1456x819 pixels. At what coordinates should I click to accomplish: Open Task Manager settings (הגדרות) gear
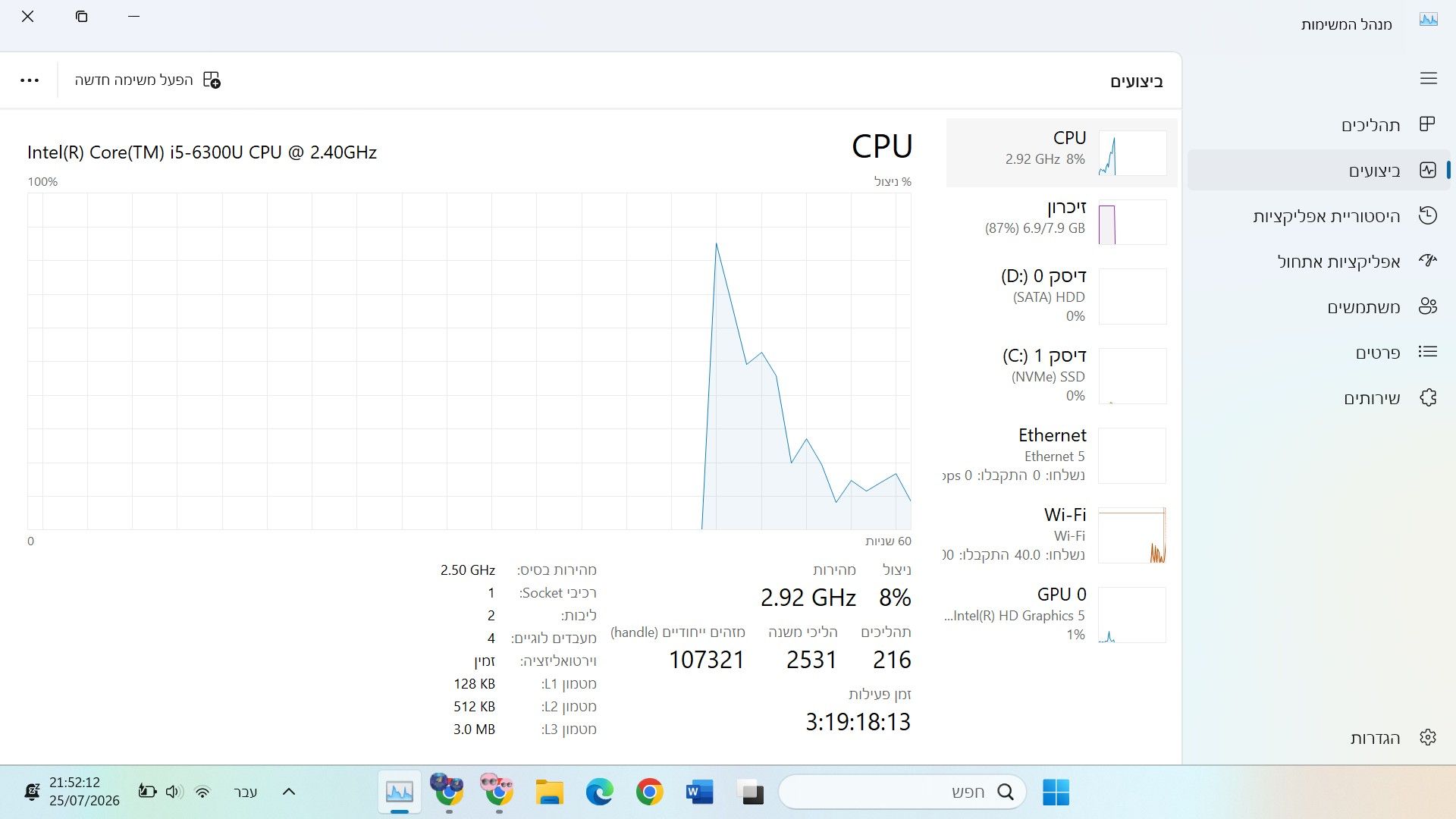tap(1428, 737)
